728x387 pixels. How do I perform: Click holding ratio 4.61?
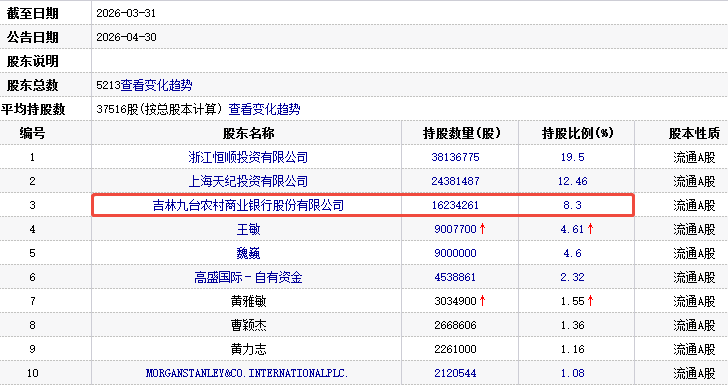572,229
